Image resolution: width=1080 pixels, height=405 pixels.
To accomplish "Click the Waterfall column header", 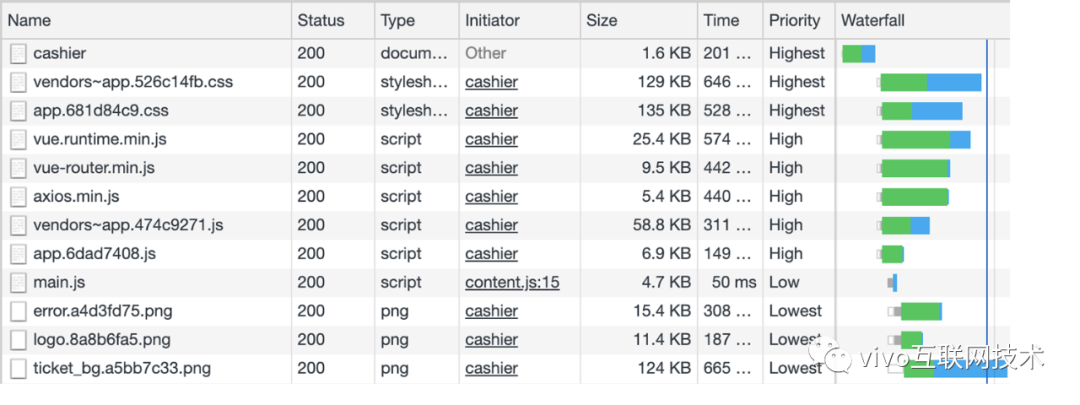I will pos(874,20).
